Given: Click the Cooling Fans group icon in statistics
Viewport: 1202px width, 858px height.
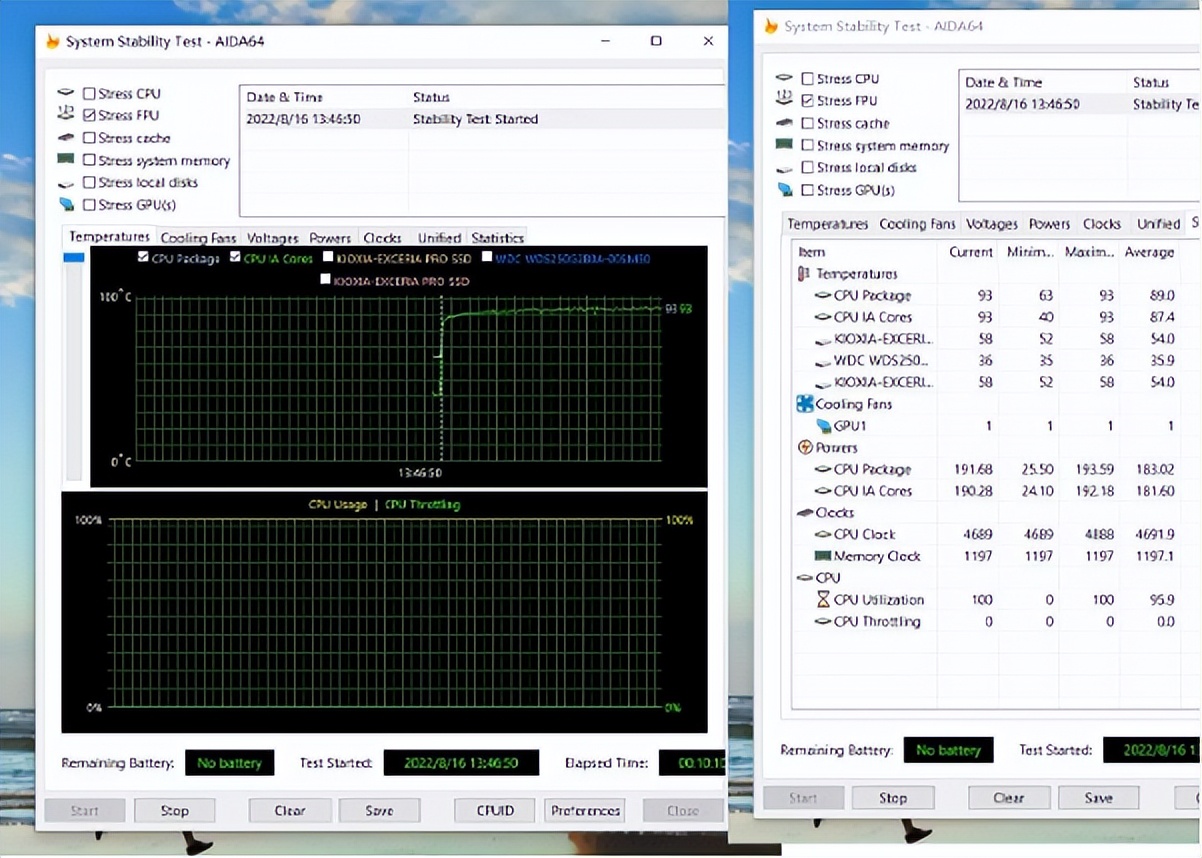Looking at the screenshot, I should [x=804, y=404].
